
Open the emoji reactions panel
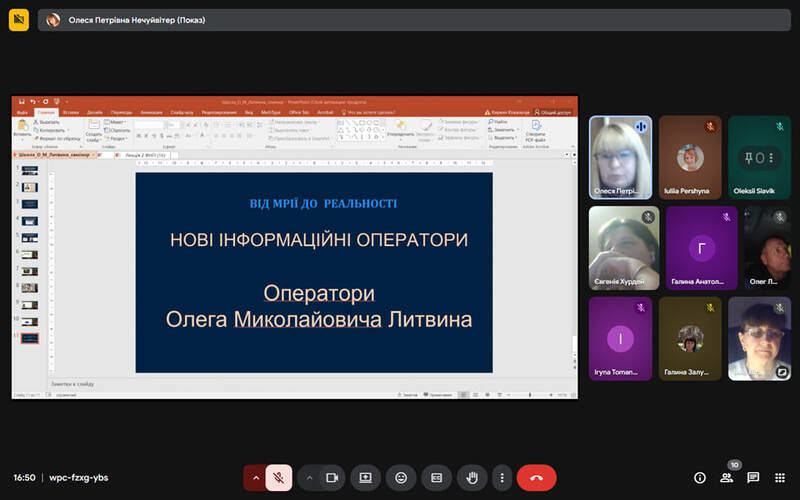pos(401,478)
